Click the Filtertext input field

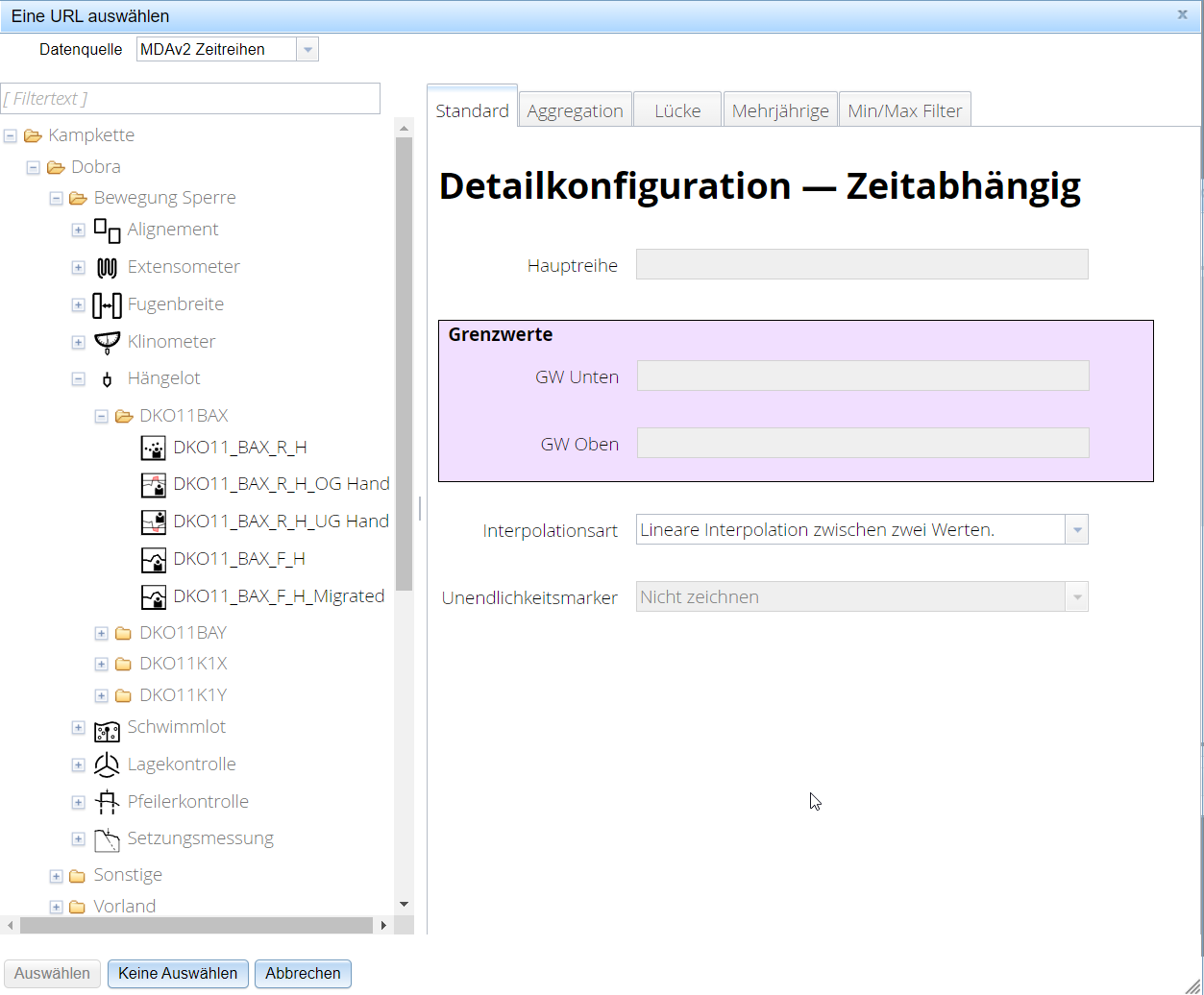[190, 98]
